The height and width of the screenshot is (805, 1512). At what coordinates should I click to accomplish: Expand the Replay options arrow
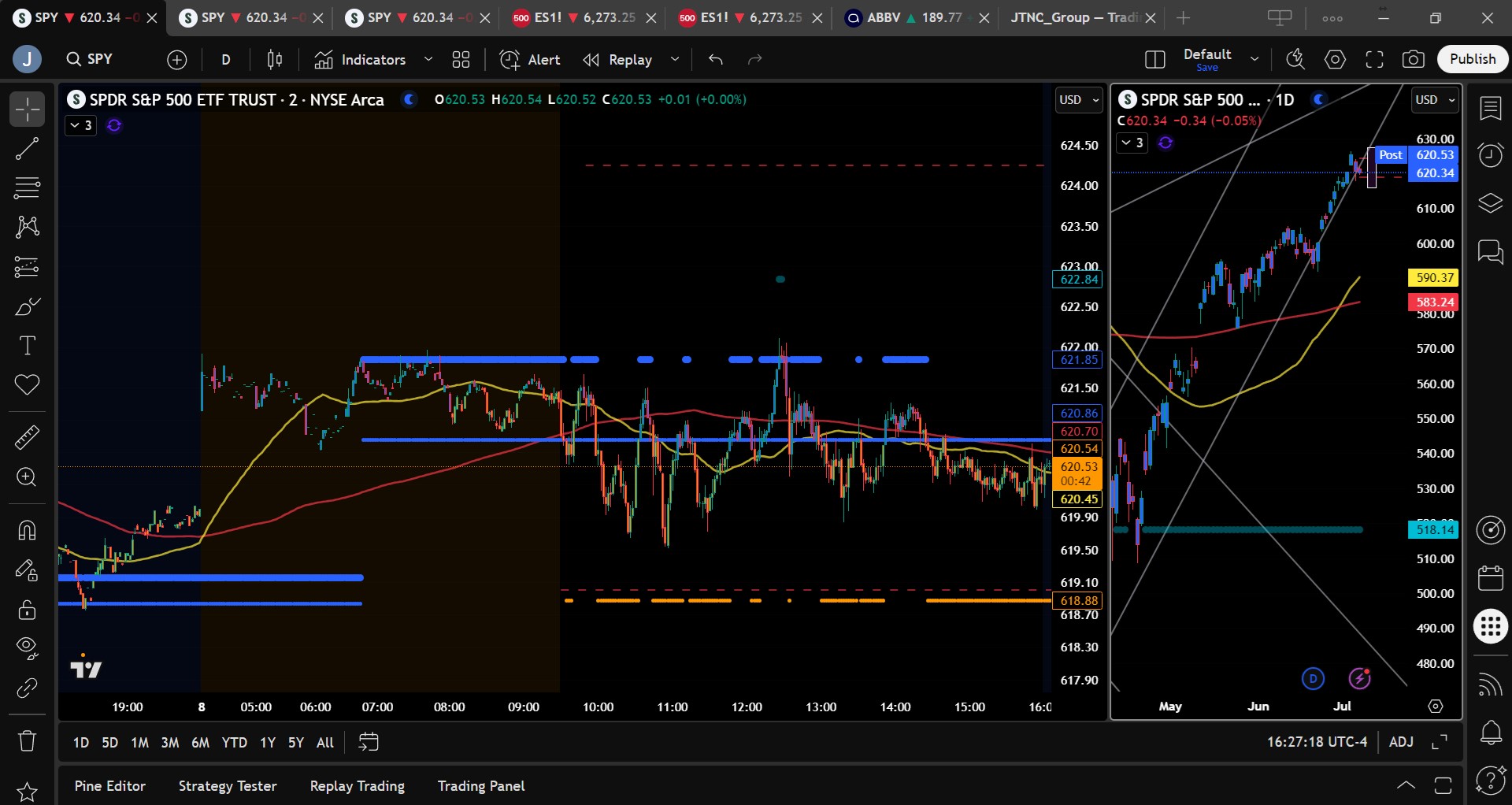tap(675, 59)
